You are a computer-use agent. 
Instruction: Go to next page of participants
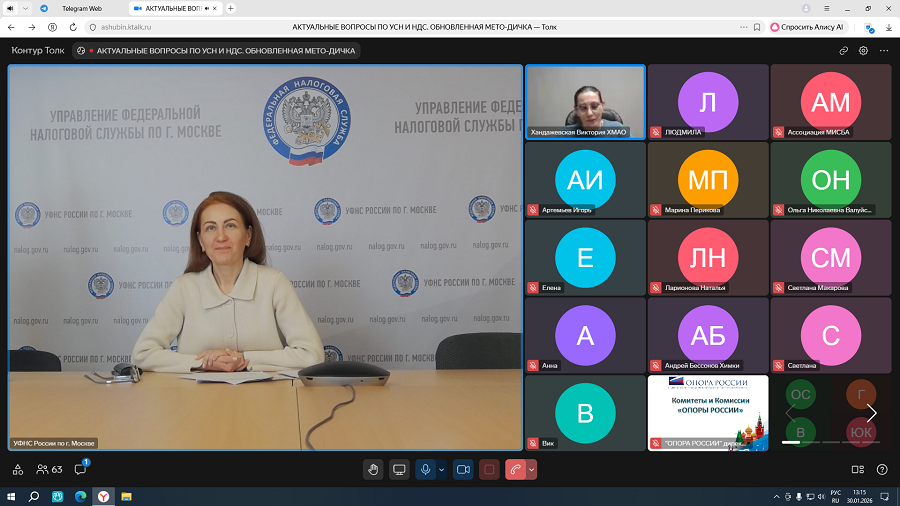871,413
